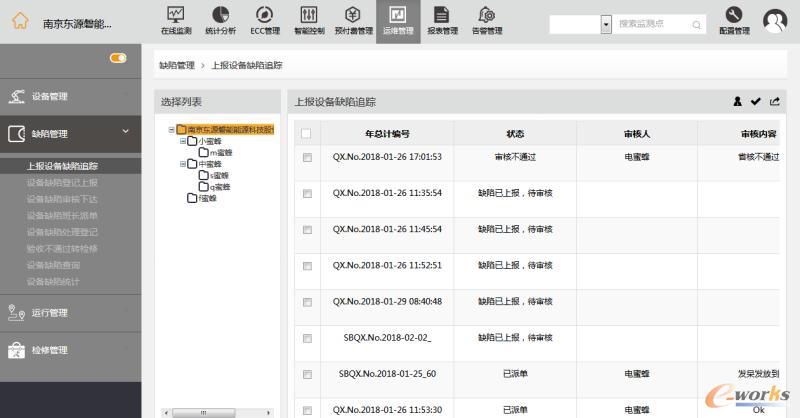Sort by 状态 column header
The image size is (800, 418).
515,134
